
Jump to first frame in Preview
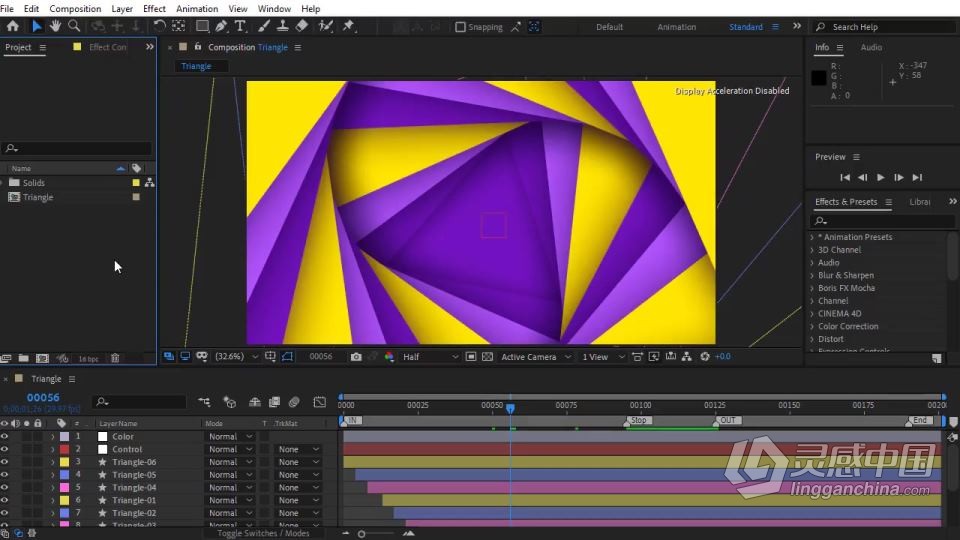pos(845,178)
